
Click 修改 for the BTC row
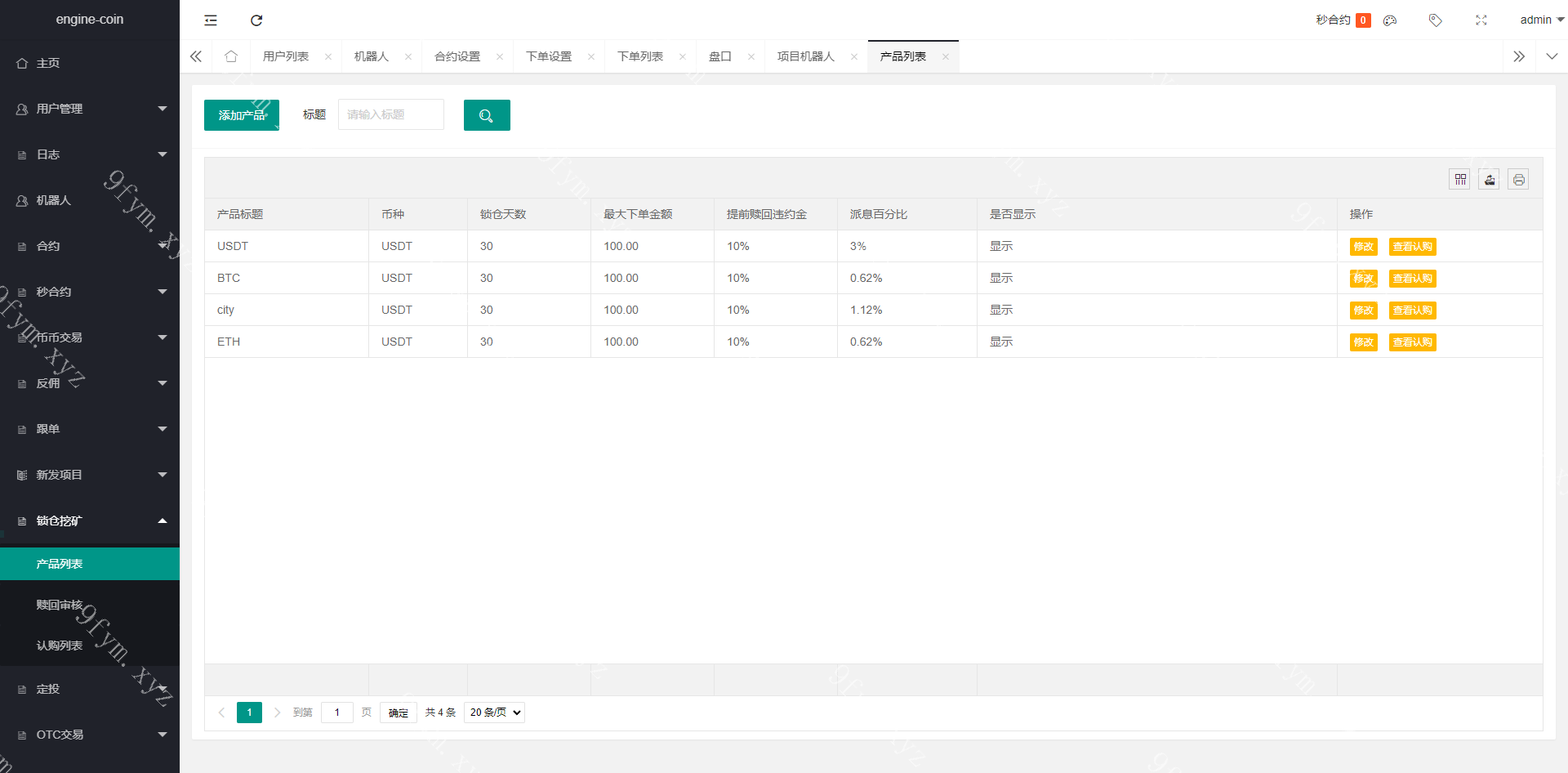pyautogui.click(x=1364, y=279)
